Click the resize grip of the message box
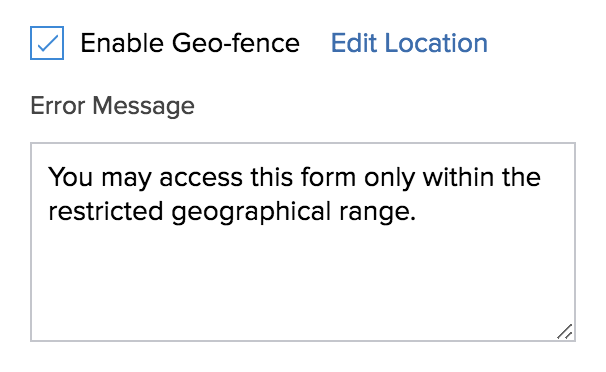606x372 pixels. point(565,331)
